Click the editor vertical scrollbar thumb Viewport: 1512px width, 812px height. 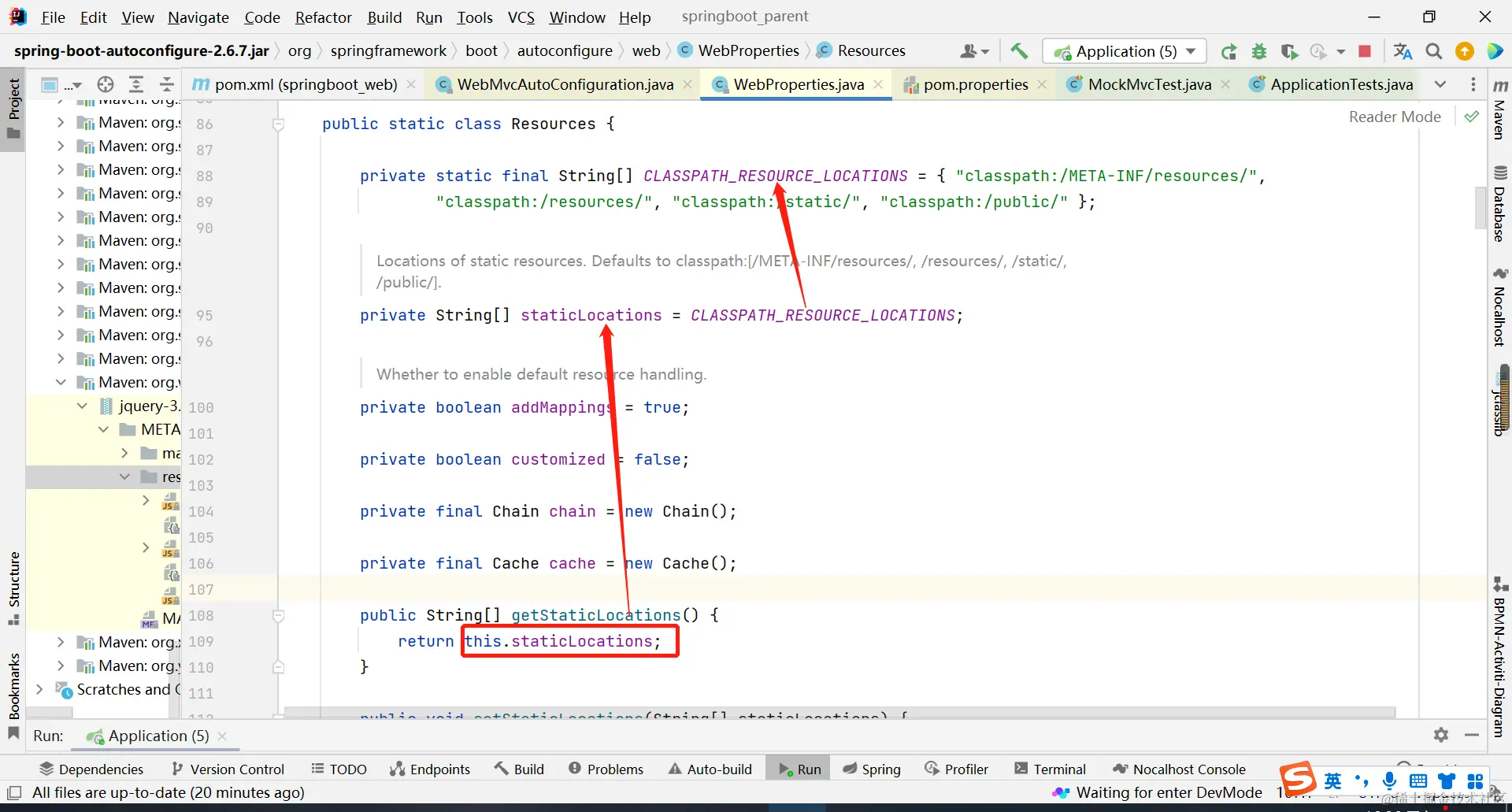pyautogui.click(x=1480, y=208)
